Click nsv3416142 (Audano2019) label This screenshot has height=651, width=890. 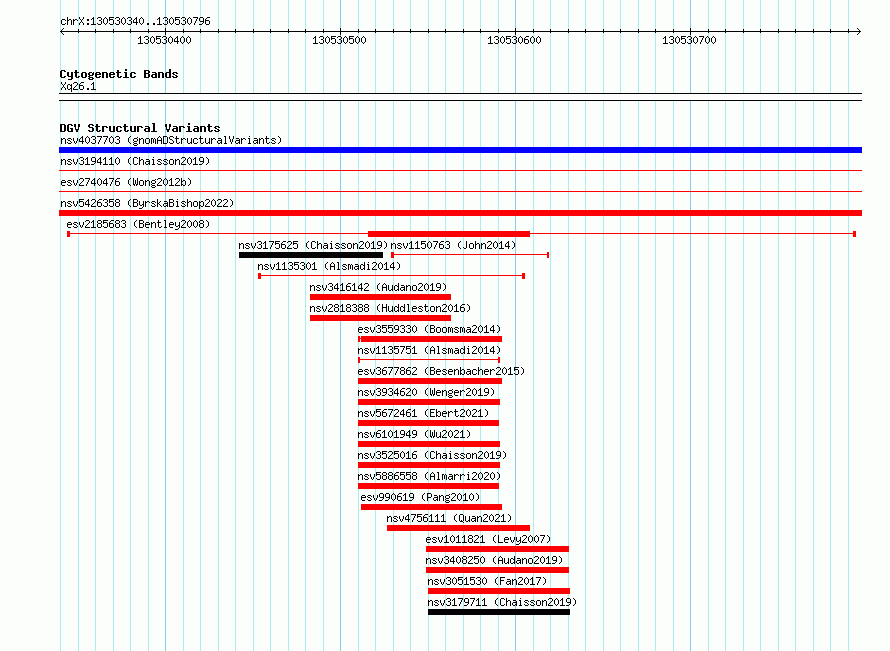tap(378, 287)
